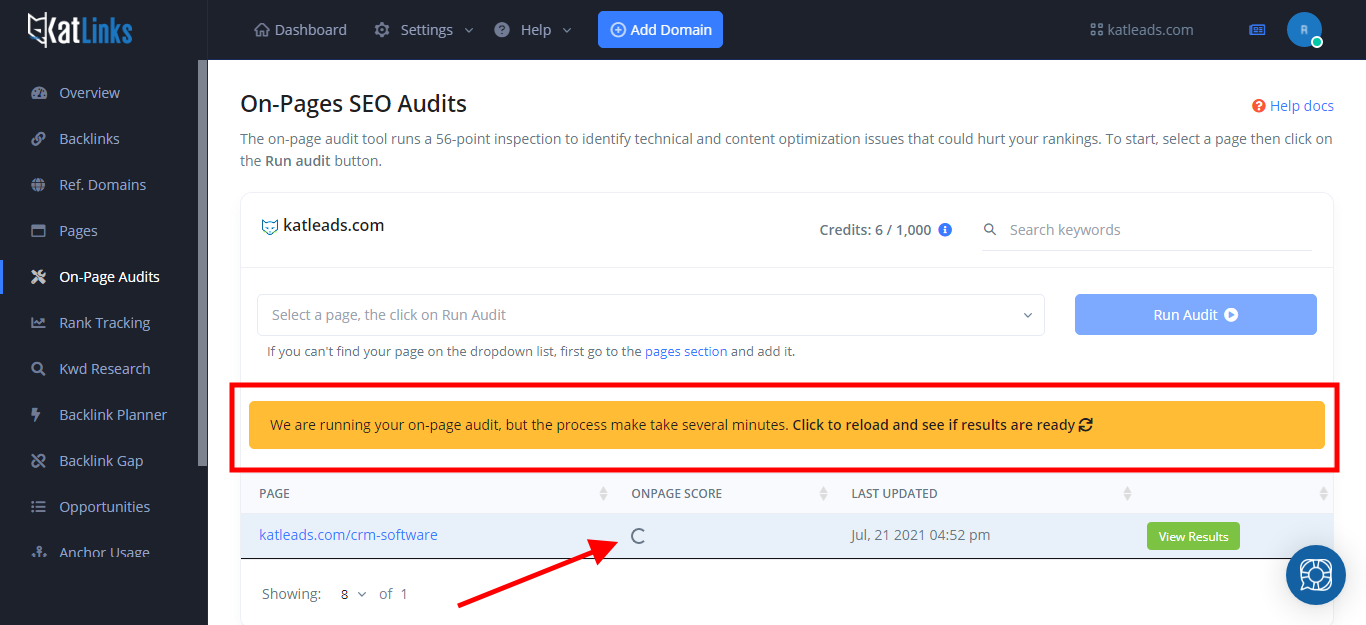Image resolution: width=1366 pixels, height=625 pixels.
Task: Select Pages in the sidebar
Action: pyautogui.click(x=78, y=231)
